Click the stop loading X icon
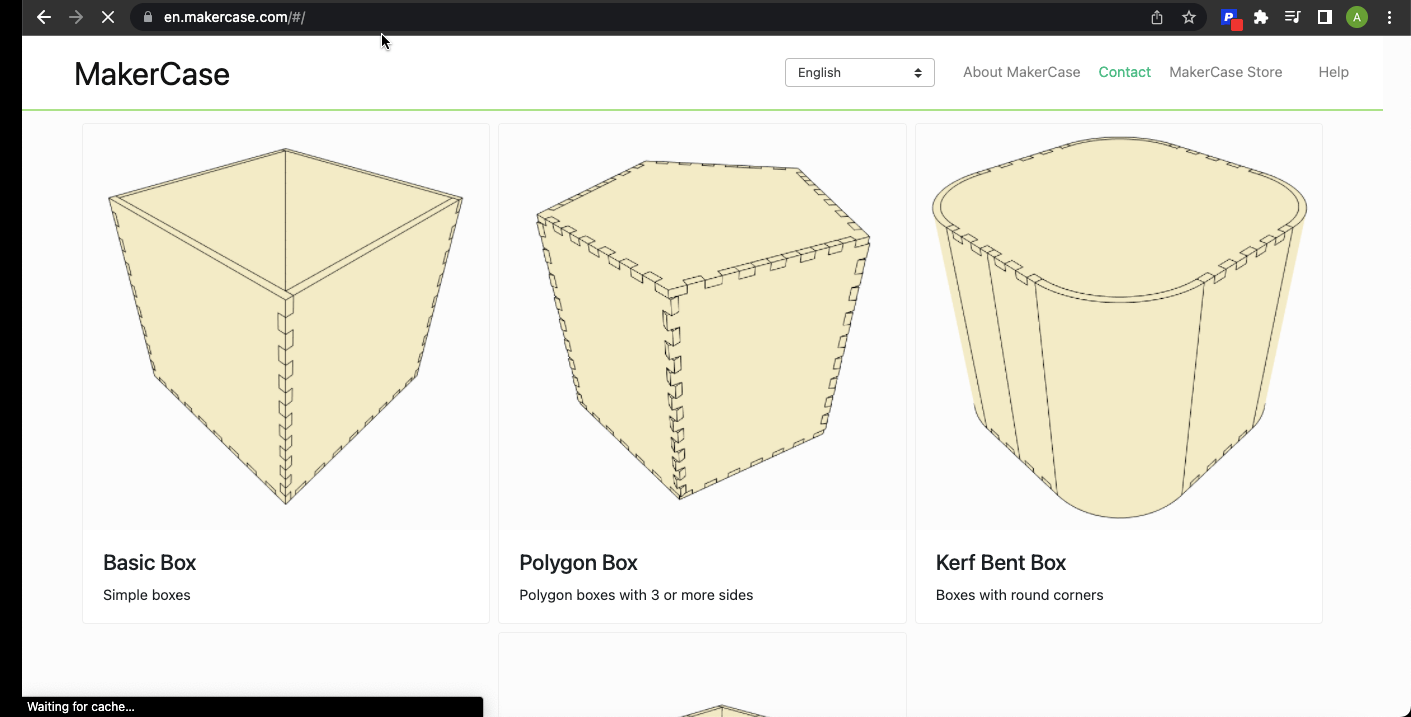The image size is (1411, 717). [x=108, y=17]
